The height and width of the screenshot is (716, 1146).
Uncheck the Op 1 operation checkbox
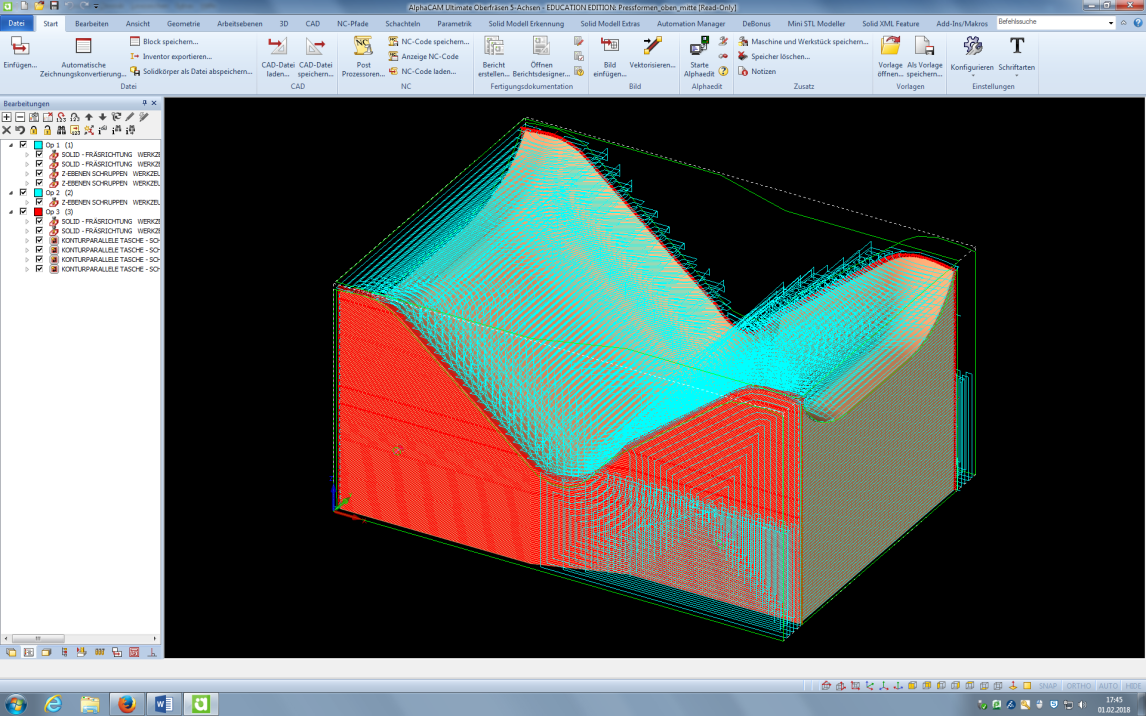(x=23, y=145)
